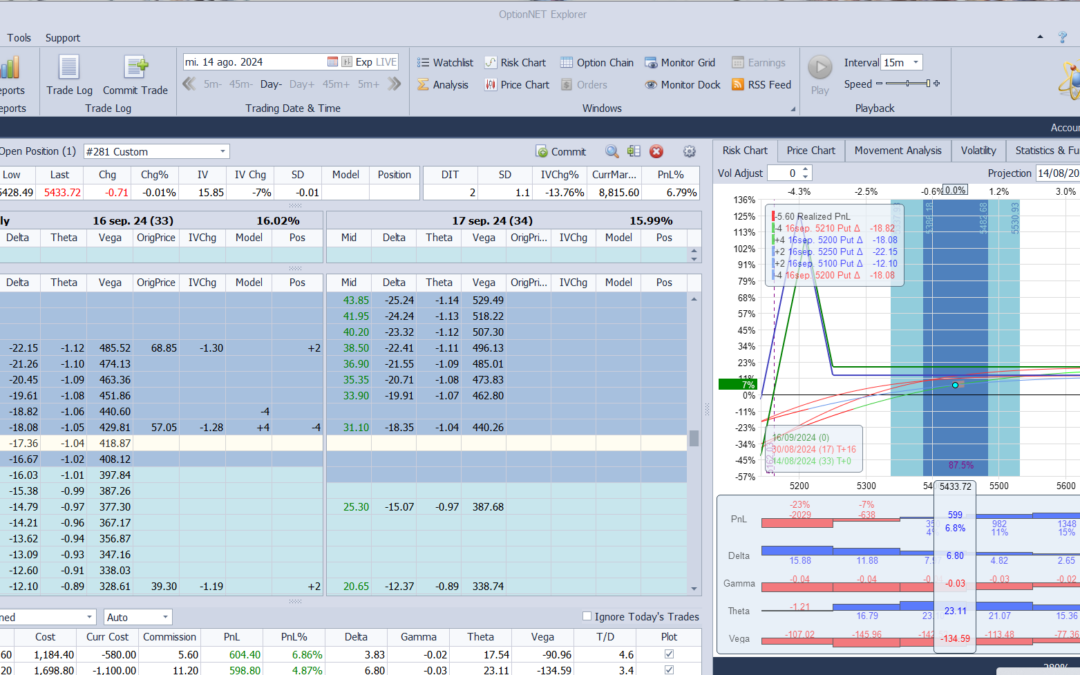
Task: Click the Day- time step button
Action: pyautogui.click(x=271, y=85)
